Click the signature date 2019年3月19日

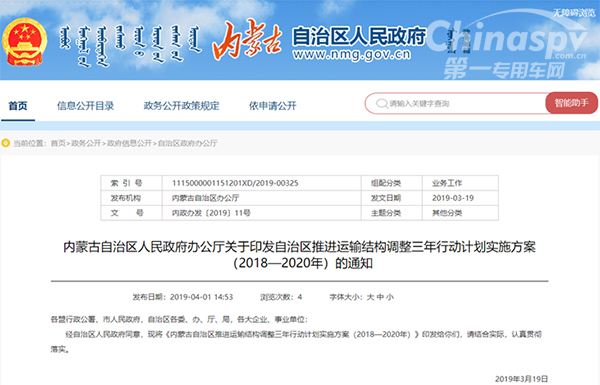click(522, 379)
